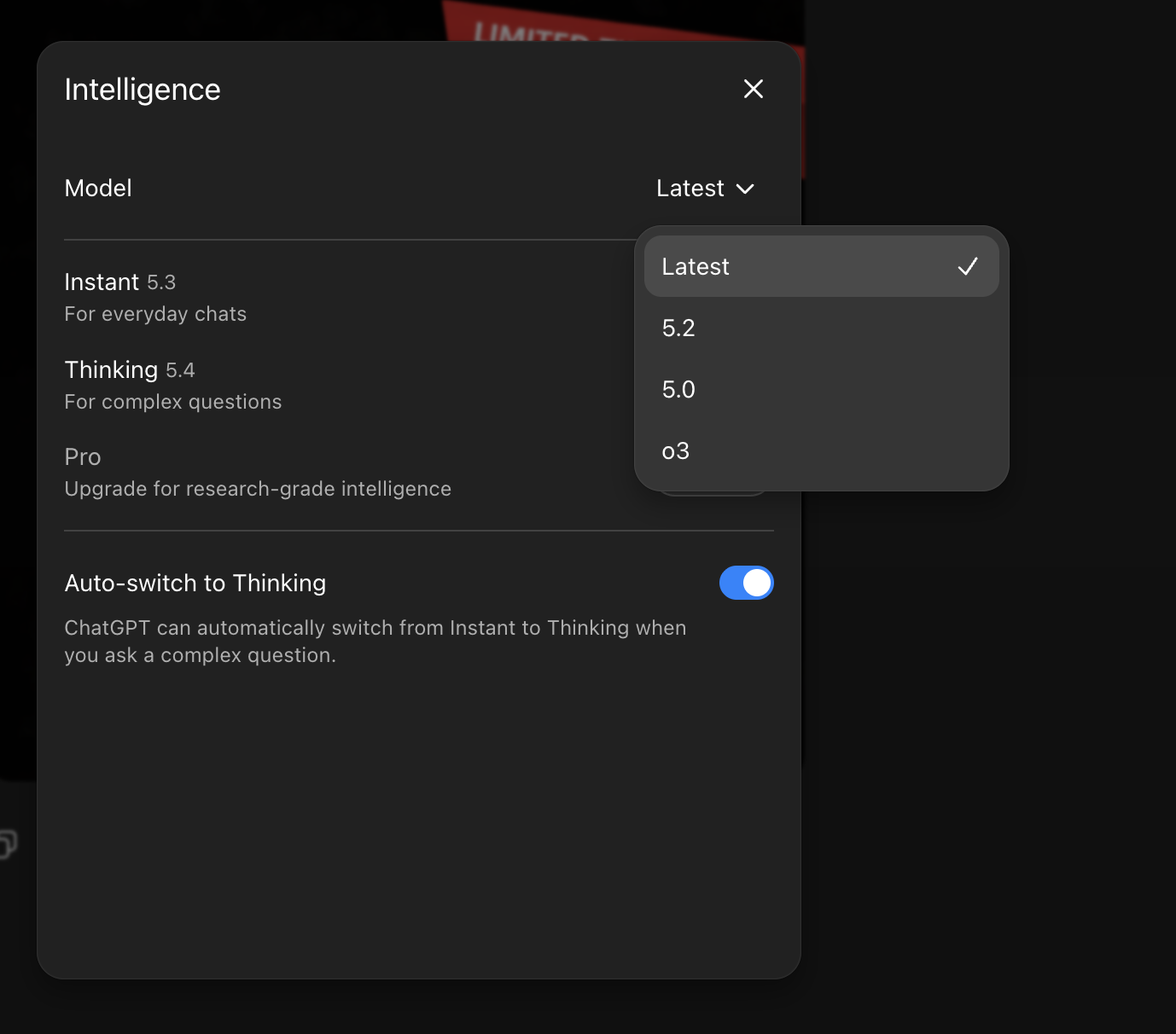This screenshot has width=1176, height=1034.
Task: Open the Model dropdown showing Latest
Action: point(704,189)
